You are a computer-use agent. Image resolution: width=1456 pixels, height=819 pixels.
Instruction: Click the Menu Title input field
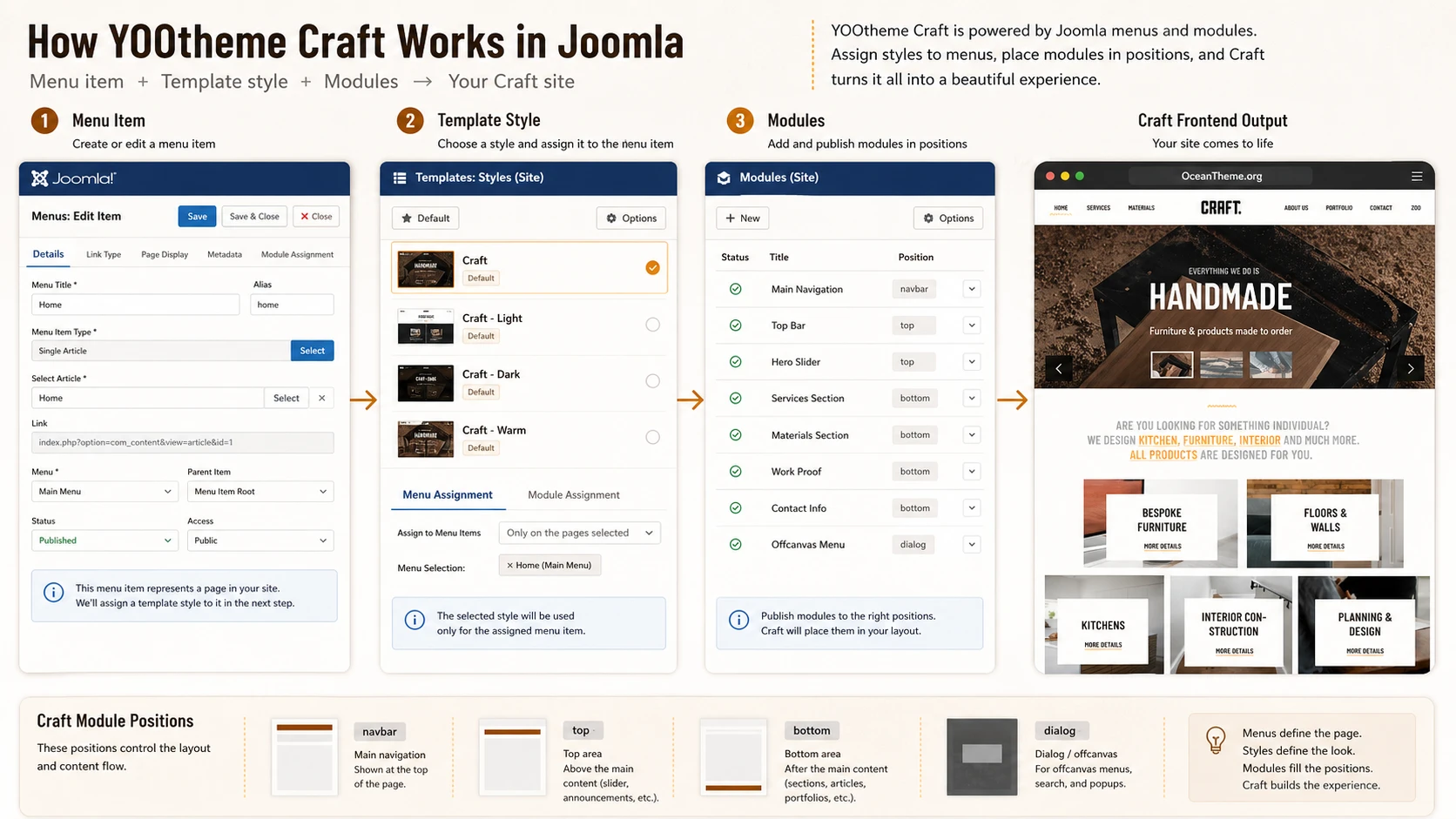(135, 305)
